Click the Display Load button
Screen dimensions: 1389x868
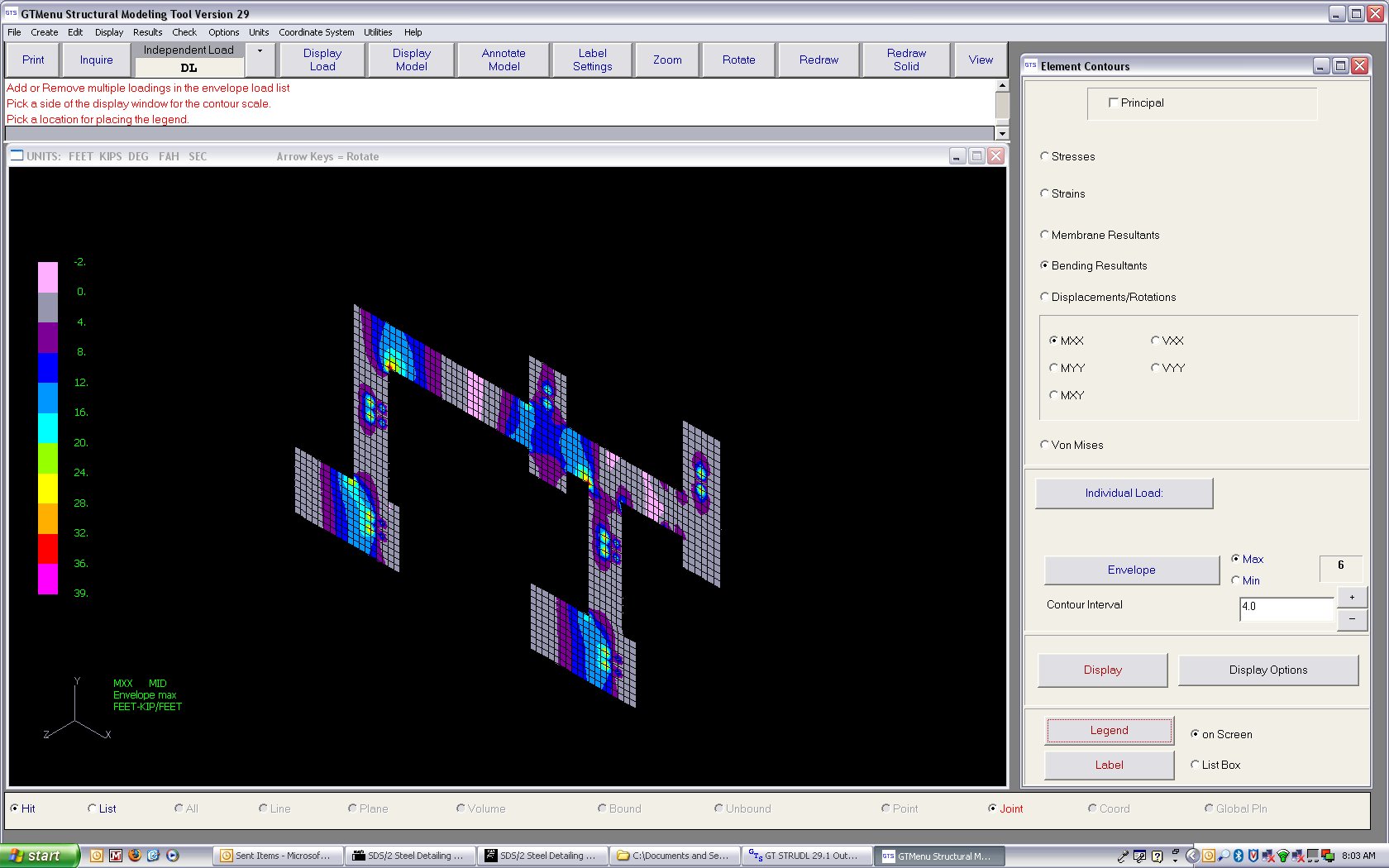click(322, 60)
